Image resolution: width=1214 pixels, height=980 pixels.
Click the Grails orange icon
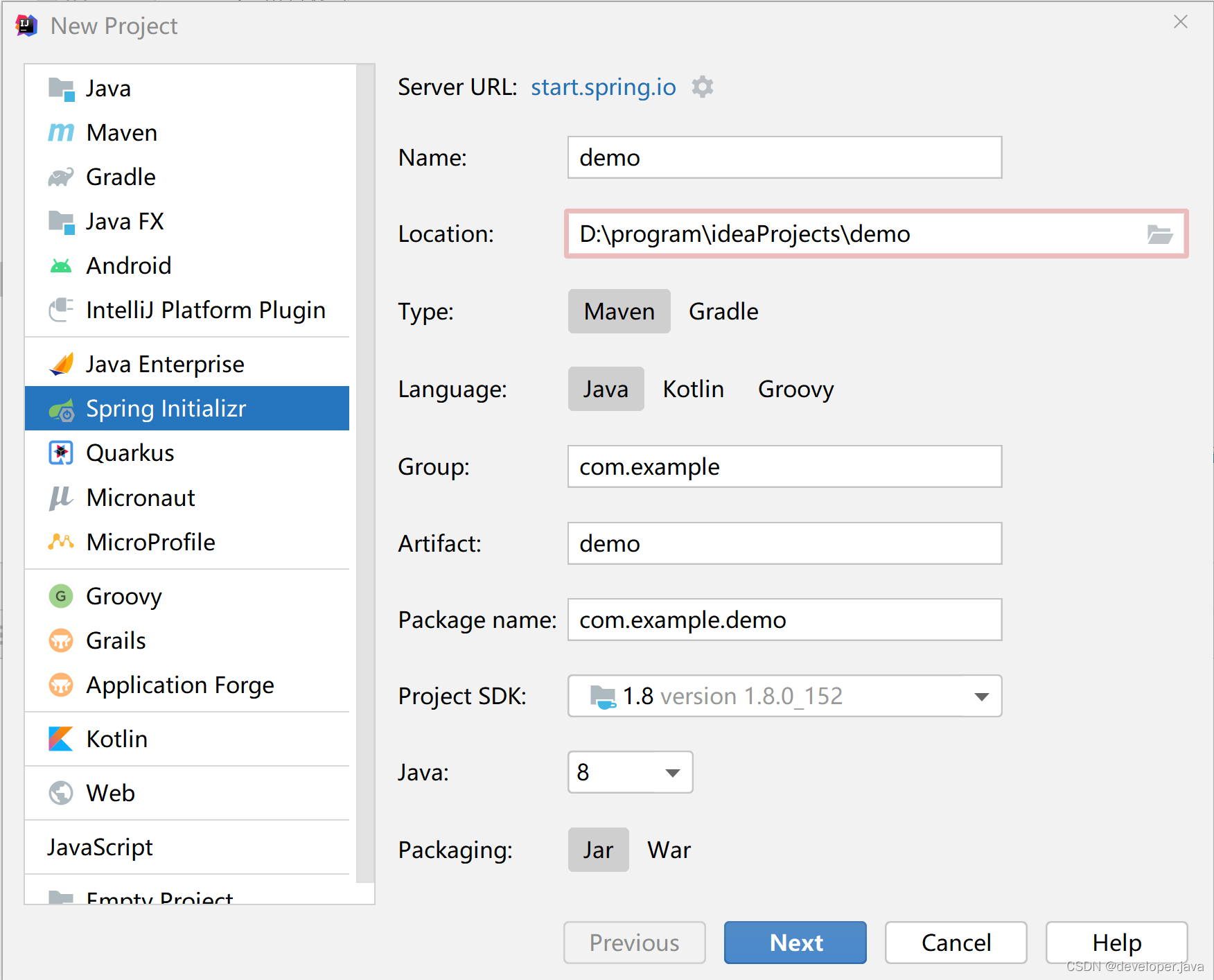pyautogui.click(x=61, y=640)
